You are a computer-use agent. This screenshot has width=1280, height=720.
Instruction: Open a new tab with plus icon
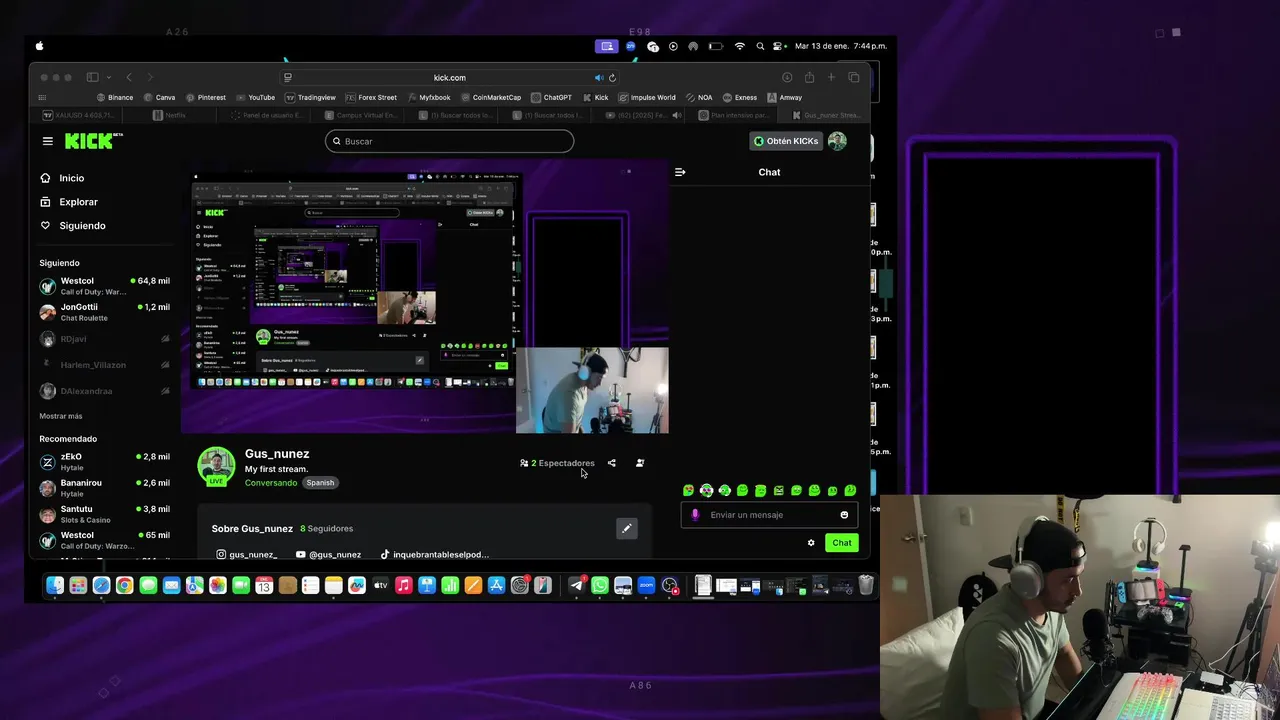(831, 77)
